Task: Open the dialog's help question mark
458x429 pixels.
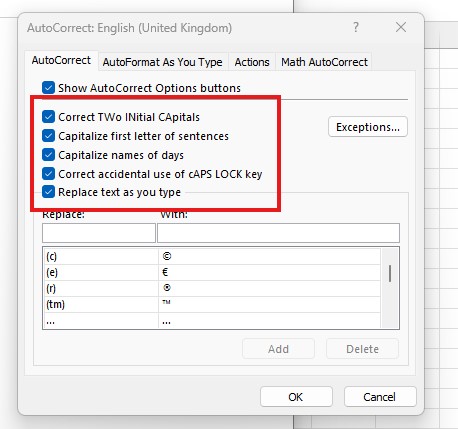Action: click(x=356, y=27)
